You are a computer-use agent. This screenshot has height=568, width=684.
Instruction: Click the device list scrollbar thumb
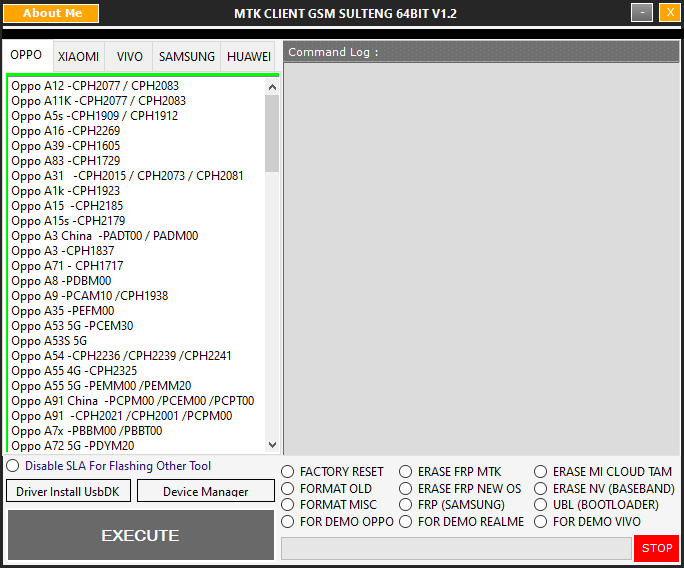[x=272, y=133]
